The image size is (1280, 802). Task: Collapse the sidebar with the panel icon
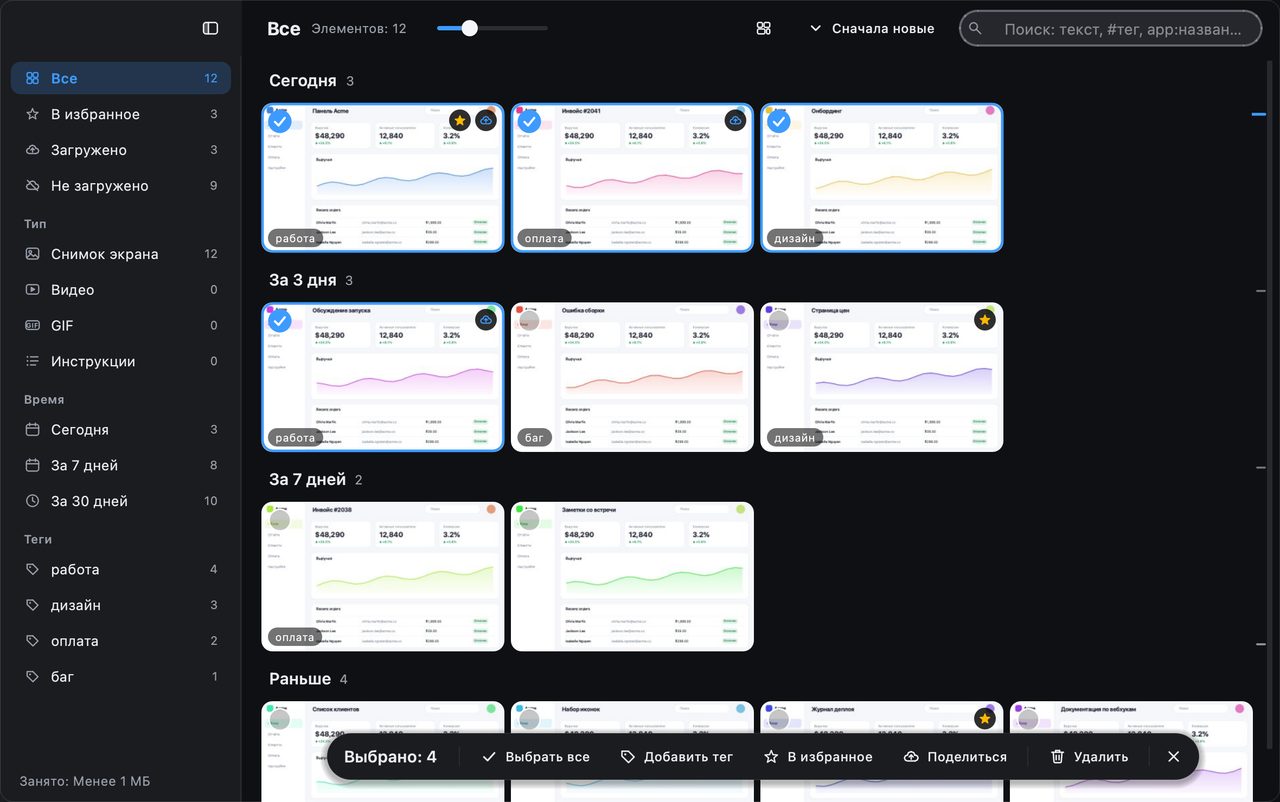(210, 28)
